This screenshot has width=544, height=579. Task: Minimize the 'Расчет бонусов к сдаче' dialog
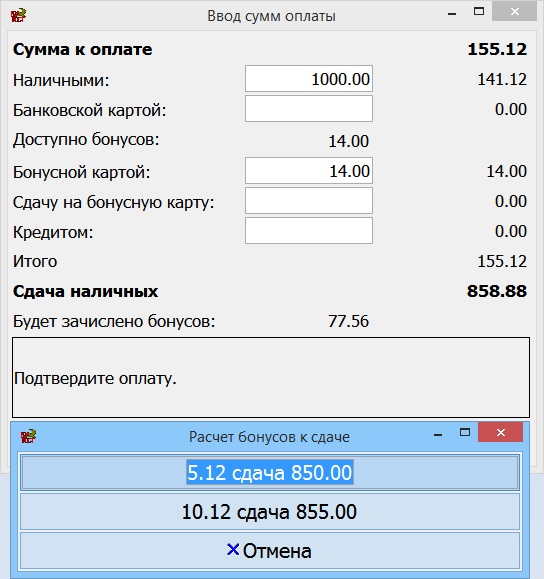pos(438,434)
